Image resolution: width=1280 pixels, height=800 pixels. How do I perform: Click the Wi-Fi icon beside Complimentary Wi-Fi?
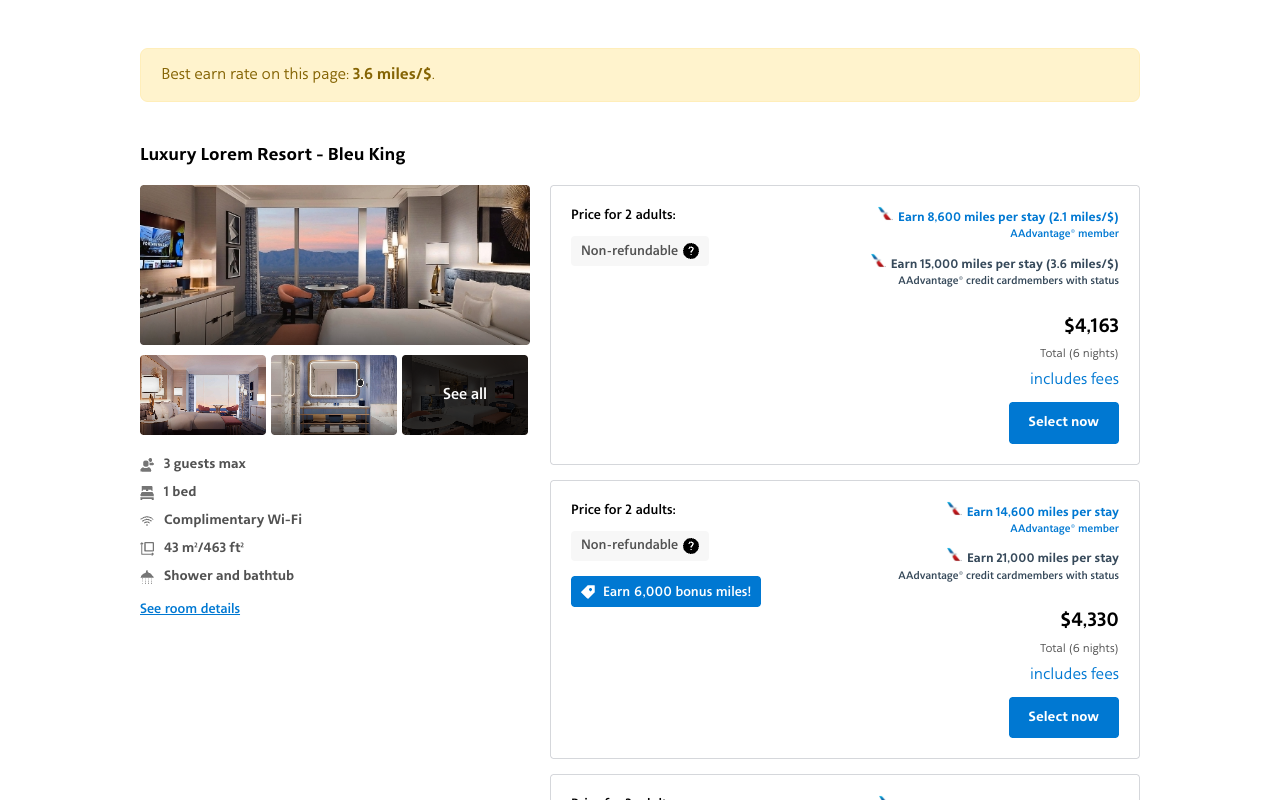147,520
